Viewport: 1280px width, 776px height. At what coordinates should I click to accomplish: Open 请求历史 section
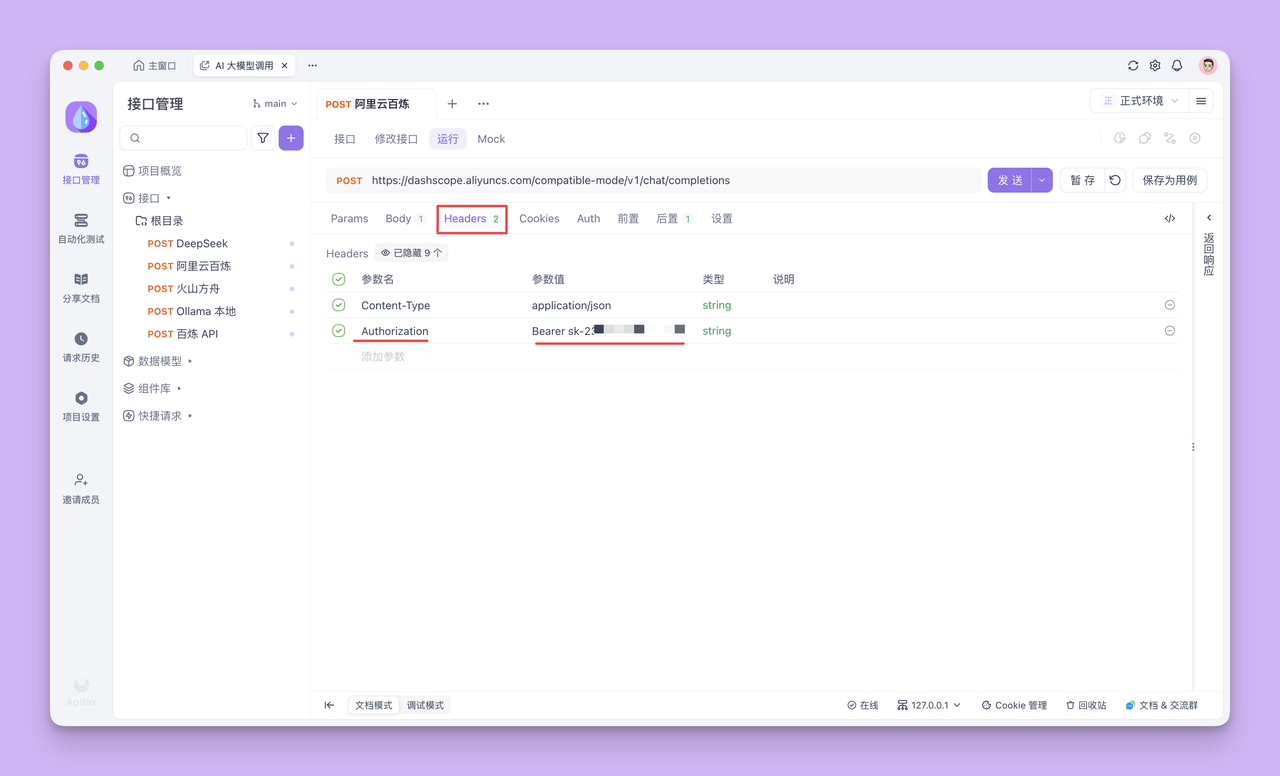point(81,347)
